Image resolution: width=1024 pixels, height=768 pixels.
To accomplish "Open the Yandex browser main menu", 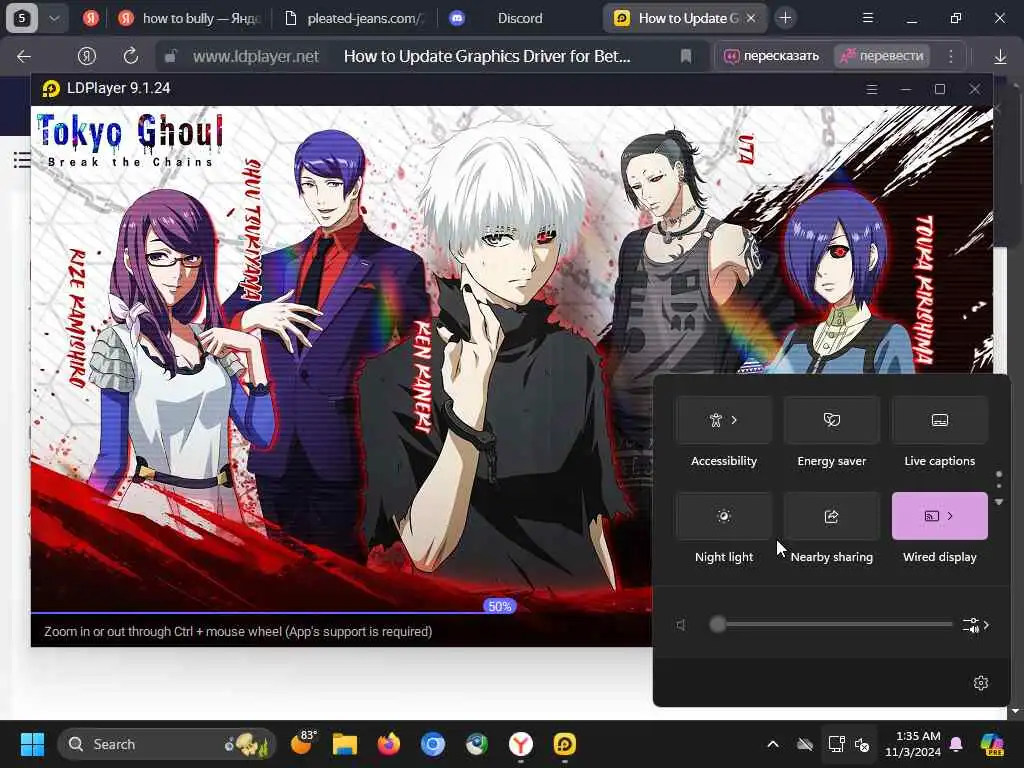I will pos(868,18).
